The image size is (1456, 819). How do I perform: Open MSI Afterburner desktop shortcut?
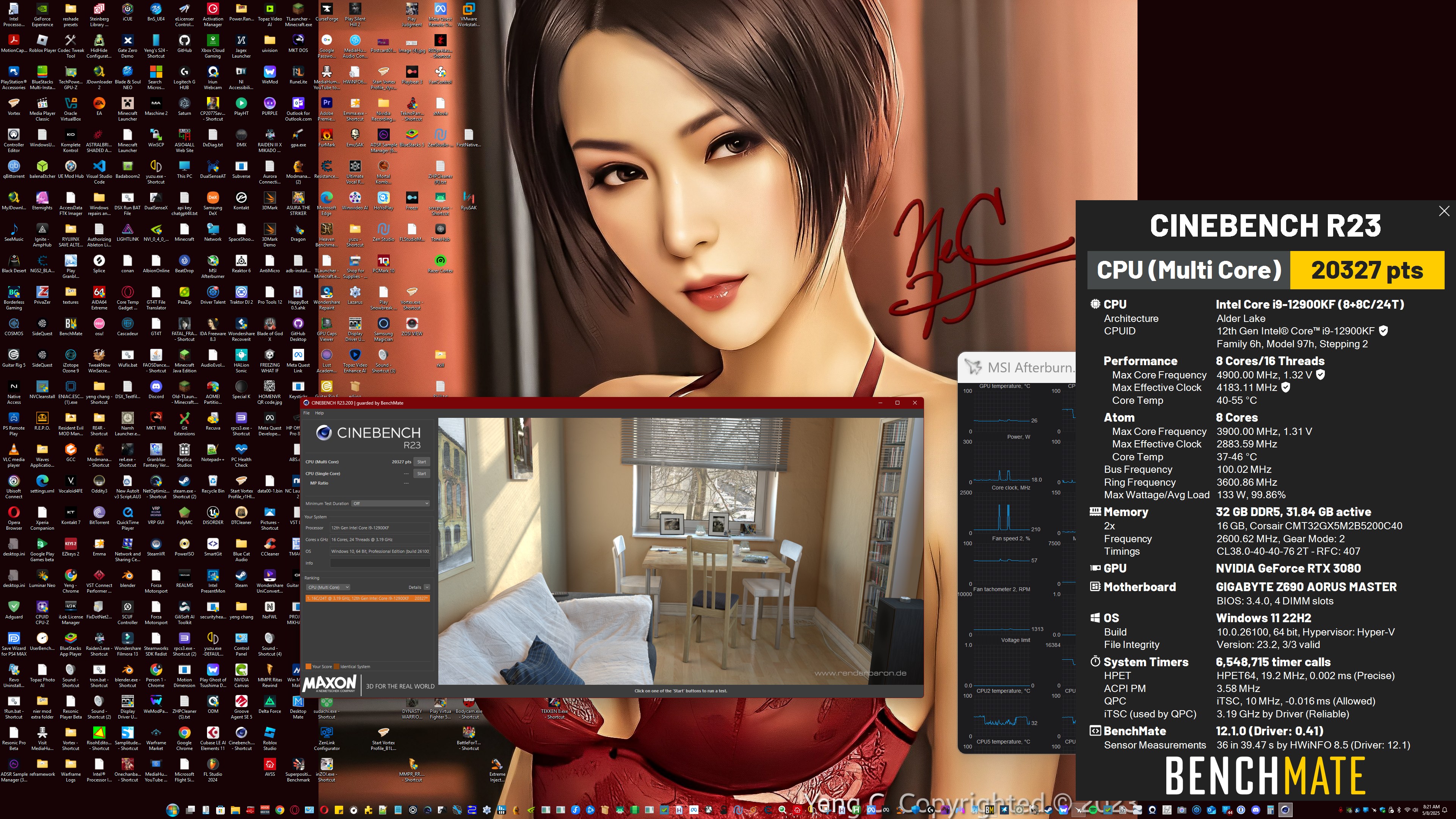coord(212,266)
